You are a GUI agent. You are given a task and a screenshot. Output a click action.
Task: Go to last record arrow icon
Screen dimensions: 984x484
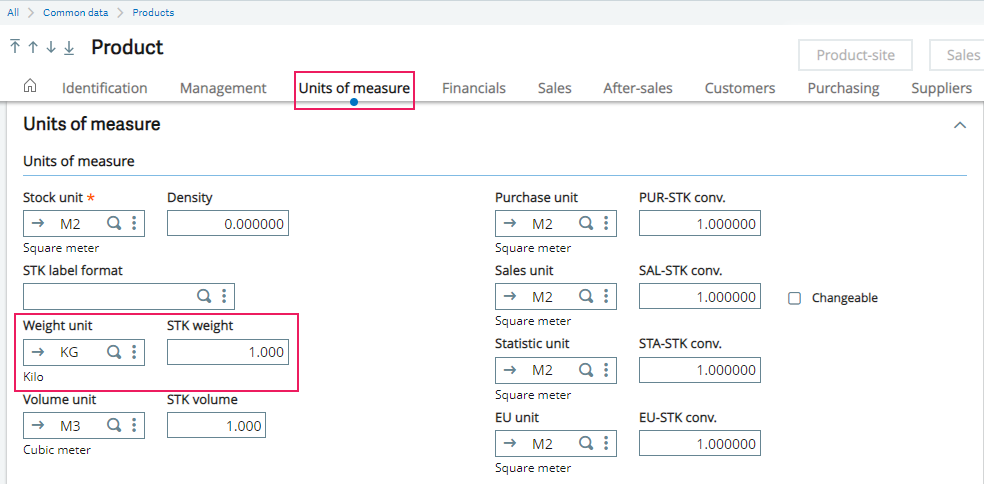tap(69, 47)
